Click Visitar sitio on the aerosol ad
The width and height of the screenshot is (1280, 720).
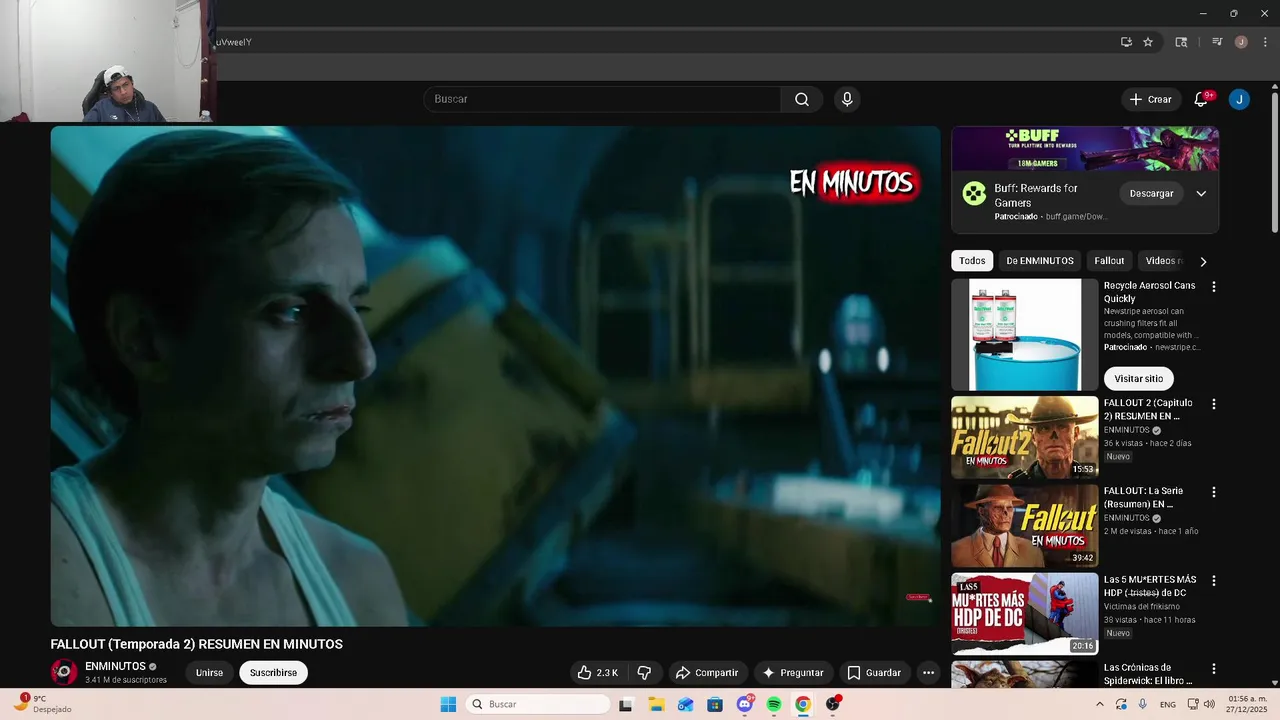point(1138,379)
